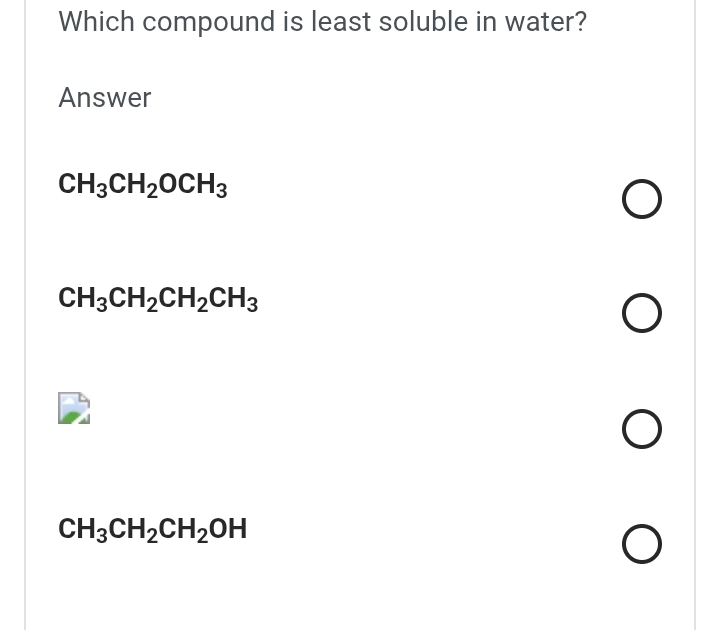This screenshot has width=720, height=630.
Task: Select the CH3CH2OCH3 radio button
Action: (x=641, y=199)
